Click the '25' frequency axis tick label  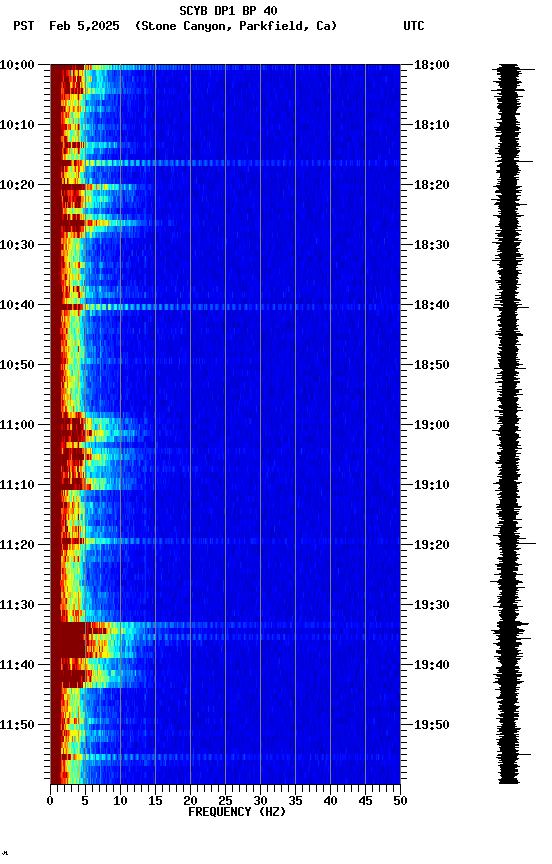tap(225, 801)
